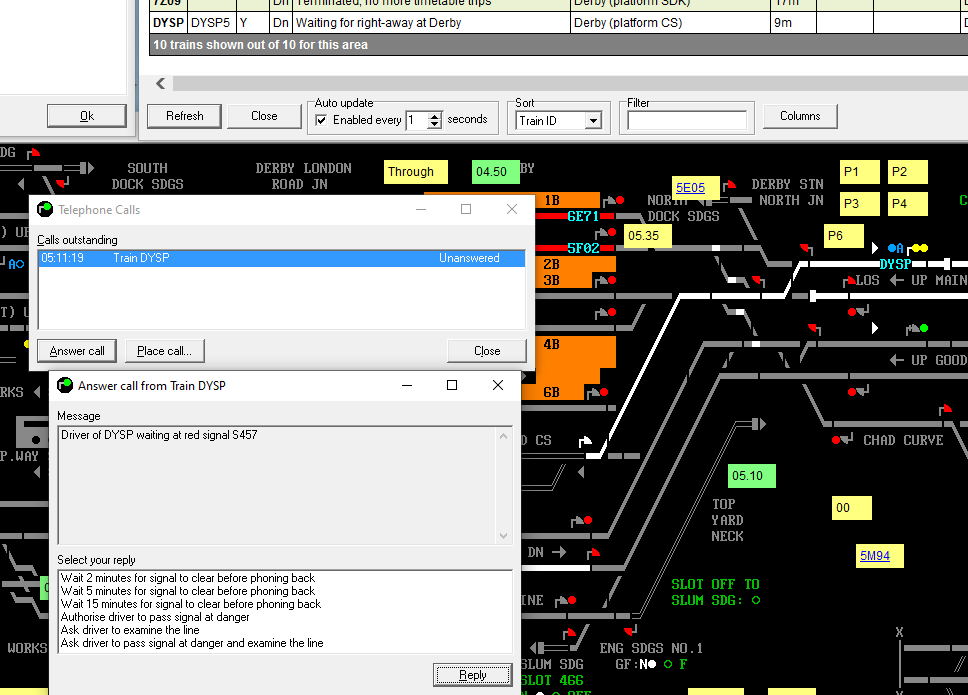Click the yellow P1 note
Viewport: 968px width, 695px height.
860,172
